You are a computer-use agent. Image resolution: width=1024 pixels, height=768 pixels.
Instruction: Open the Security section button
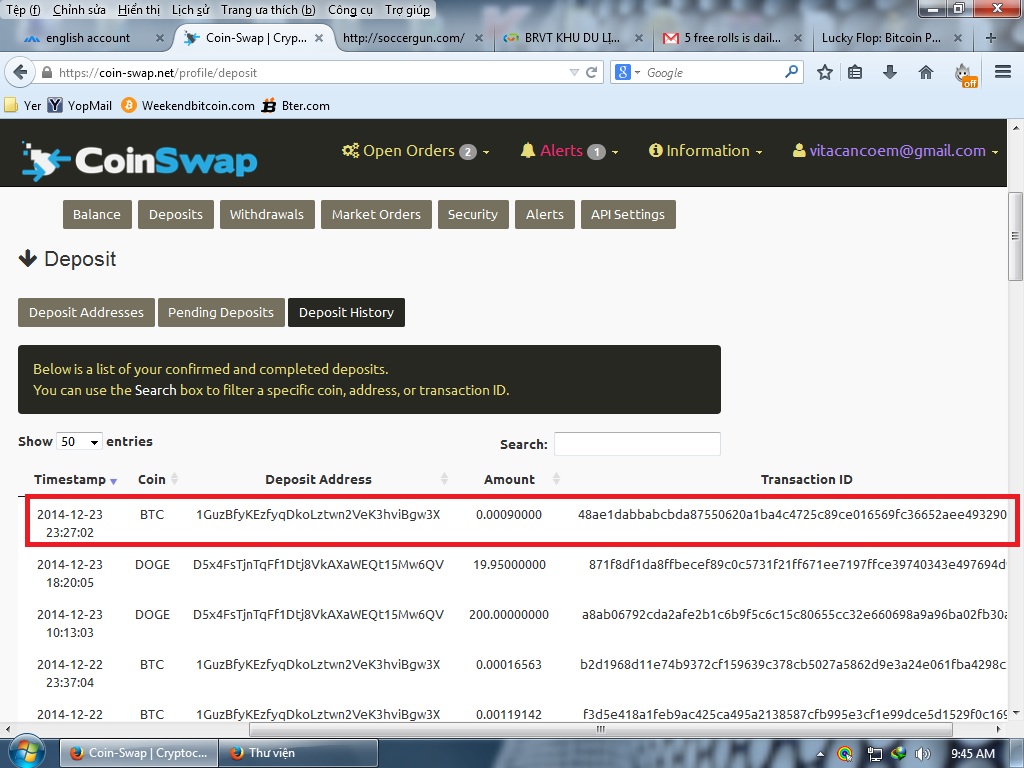click(x=472, y=214)
